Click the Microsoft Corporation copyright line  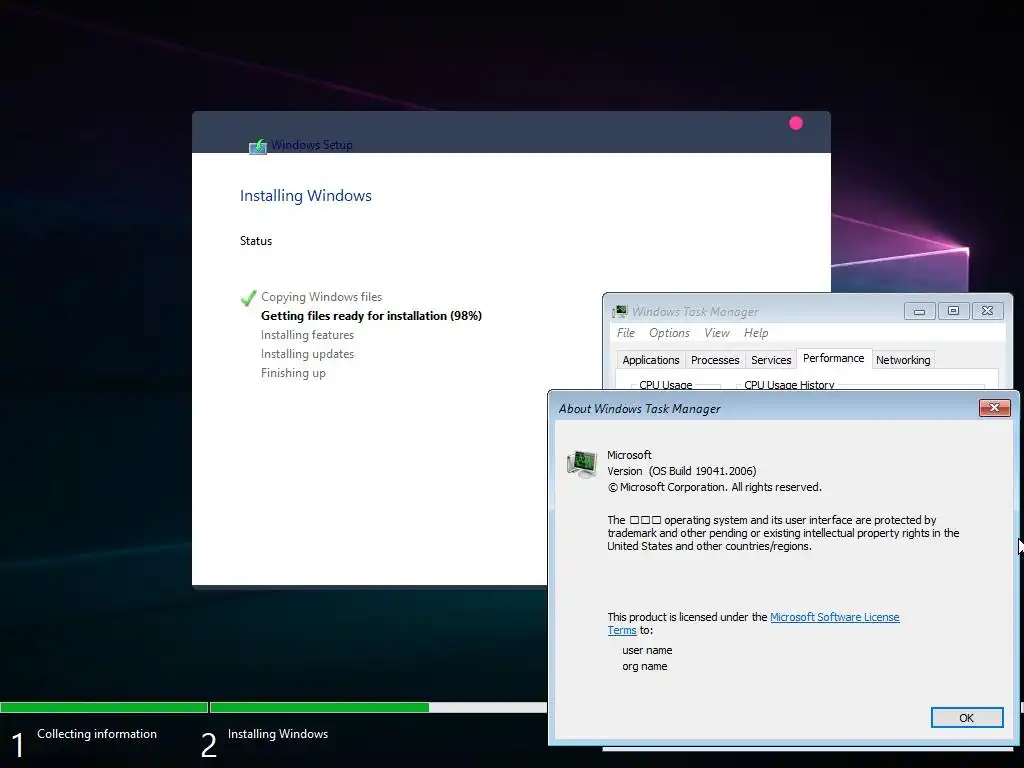(x=714, y=487)
